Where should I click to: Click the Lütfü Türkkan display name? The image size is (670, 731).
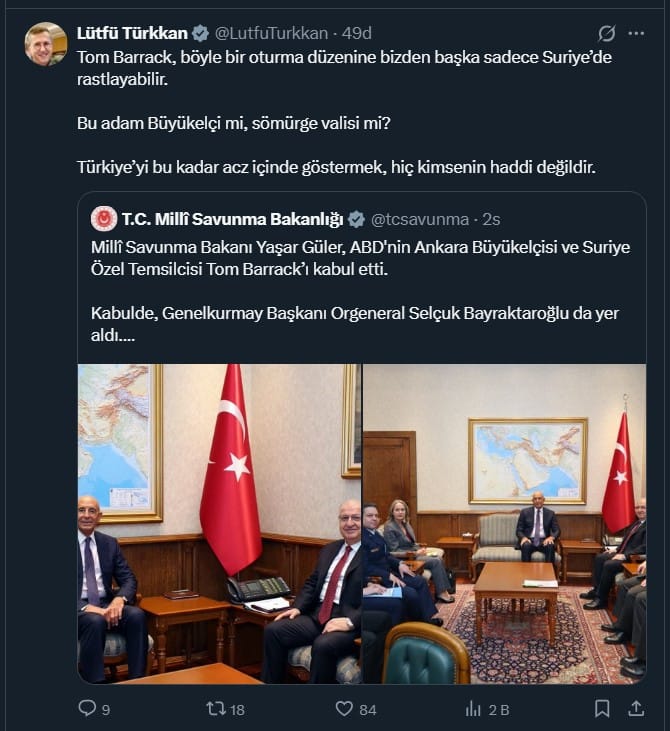point(132,33)
